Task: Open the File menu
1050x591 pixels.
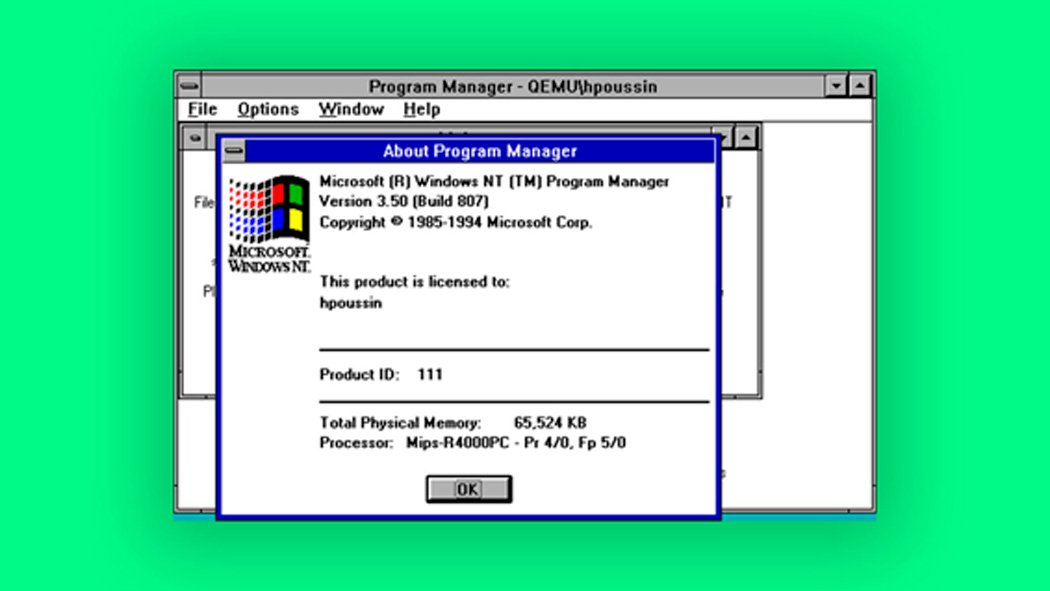Action: 201,109
